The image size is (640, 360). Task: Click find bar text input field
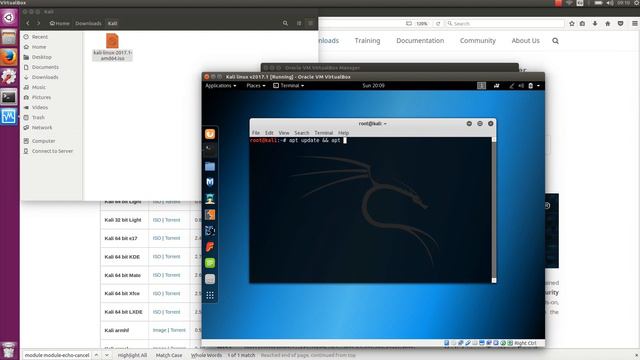(x=57, y=355)
